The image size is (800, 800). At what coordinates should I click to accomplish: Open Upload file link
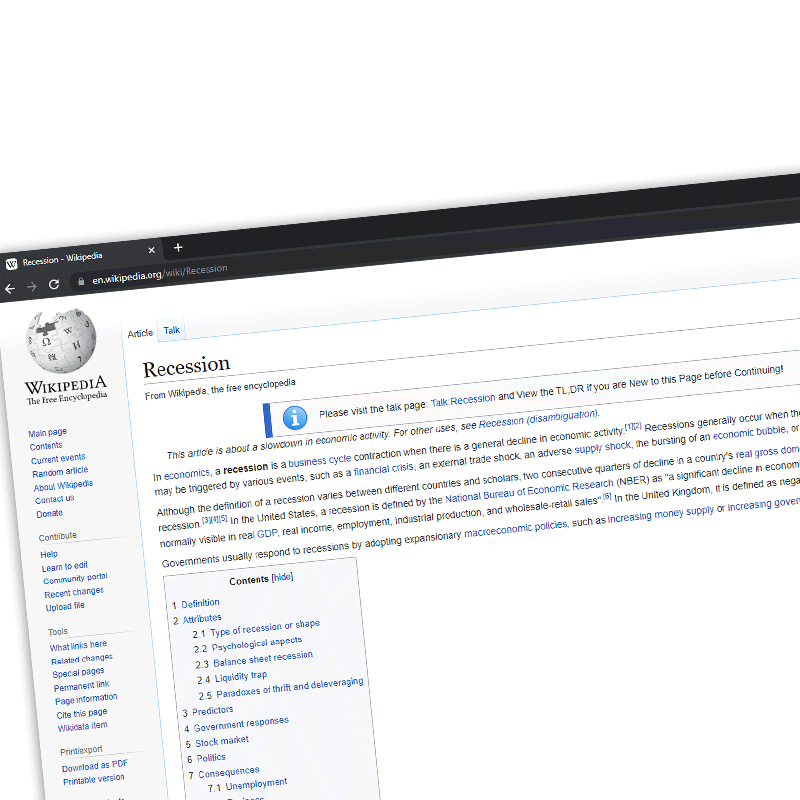(x=65, y=607)
